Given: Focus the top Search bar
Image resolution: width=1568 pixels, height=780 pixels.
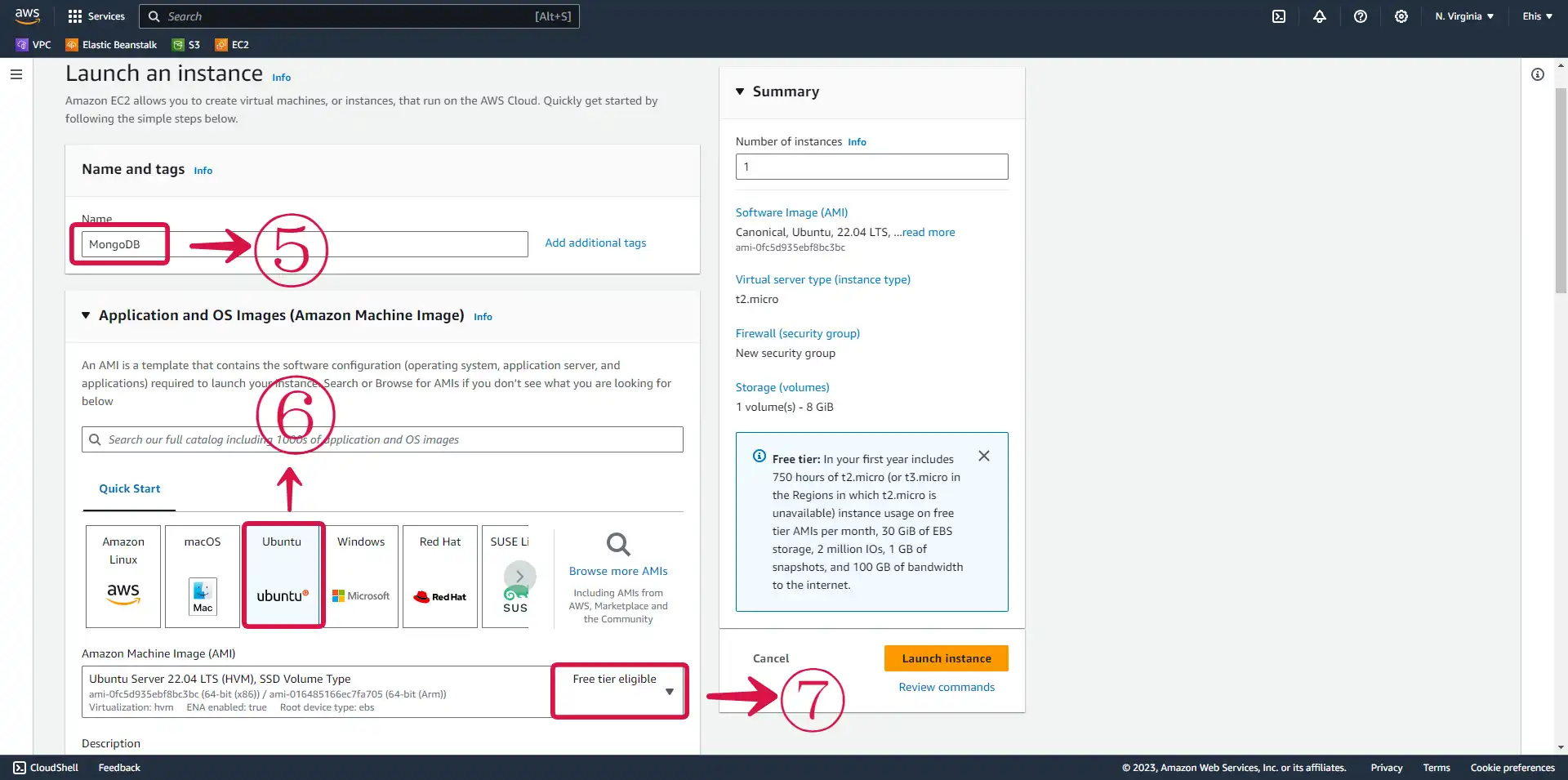Looking at the screenshot, I should tap(359, 16).
